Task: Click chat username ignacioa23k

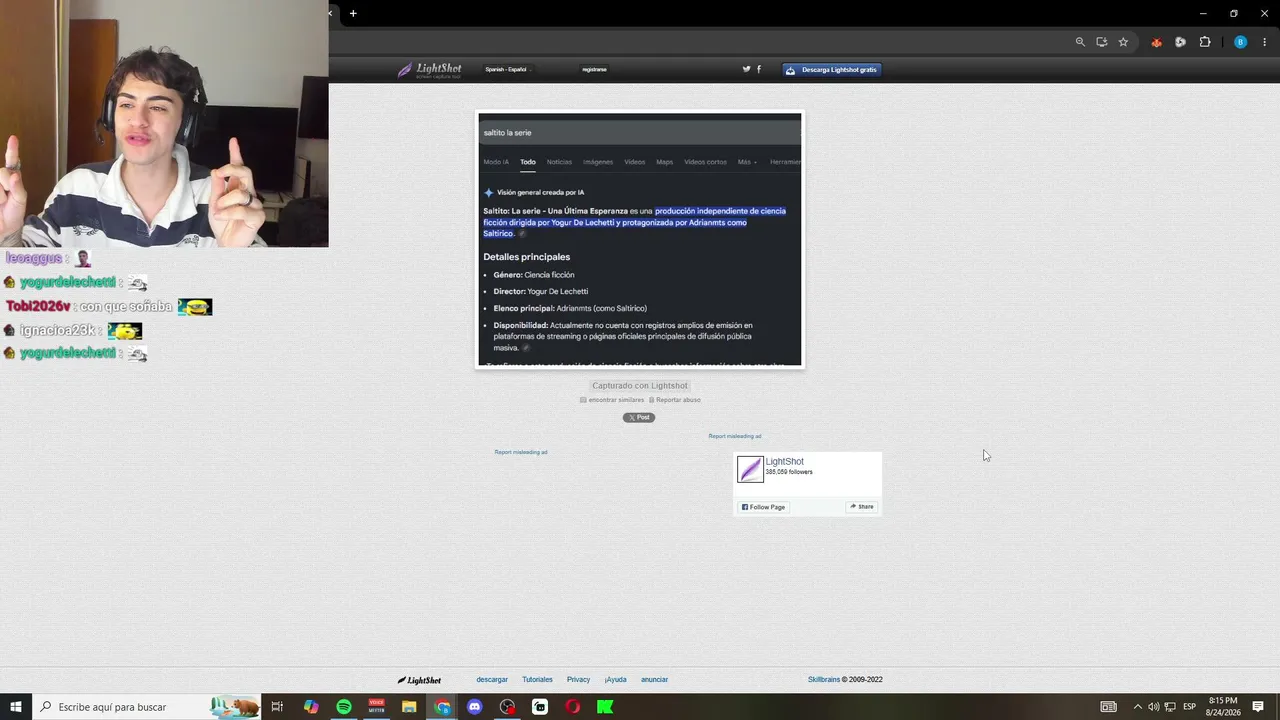Action: 57,331
